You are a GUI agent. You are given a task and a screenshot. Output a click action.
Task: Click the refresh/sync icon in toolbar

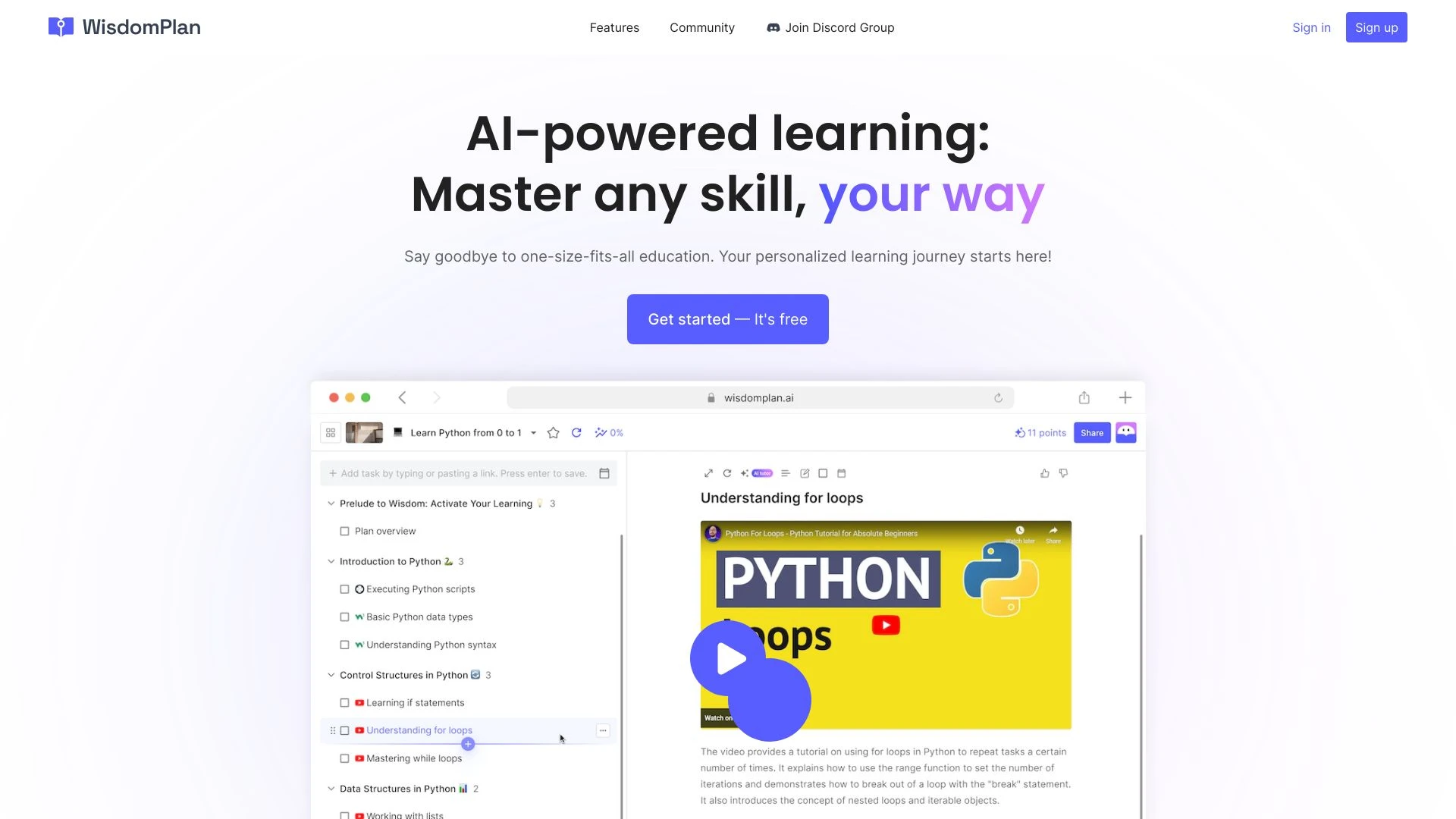(x=577, y=432)
